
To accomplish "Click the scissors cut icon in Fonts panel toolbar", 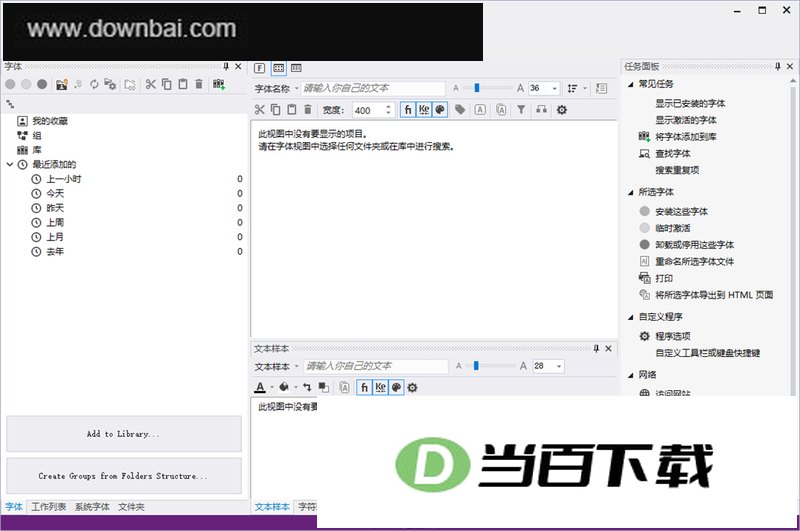I will point(151,84).
